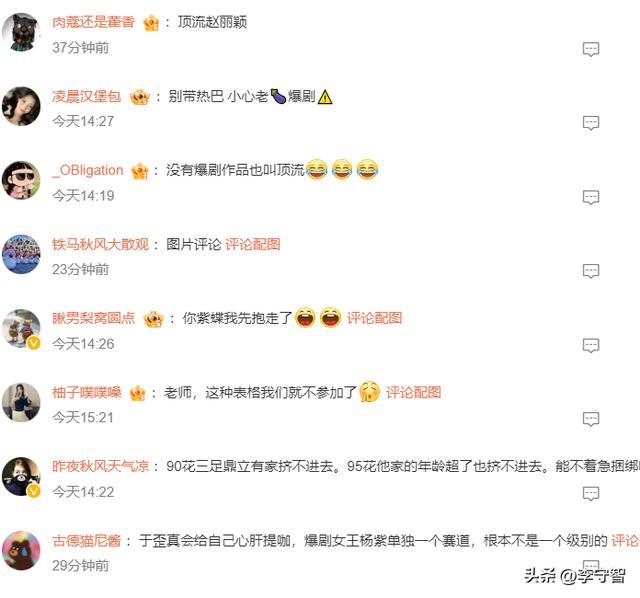Screen dimensions: 640x598
Task: Open the reply icon on 凌晨汉堡包's comment
Action: [x=591, y=122]
